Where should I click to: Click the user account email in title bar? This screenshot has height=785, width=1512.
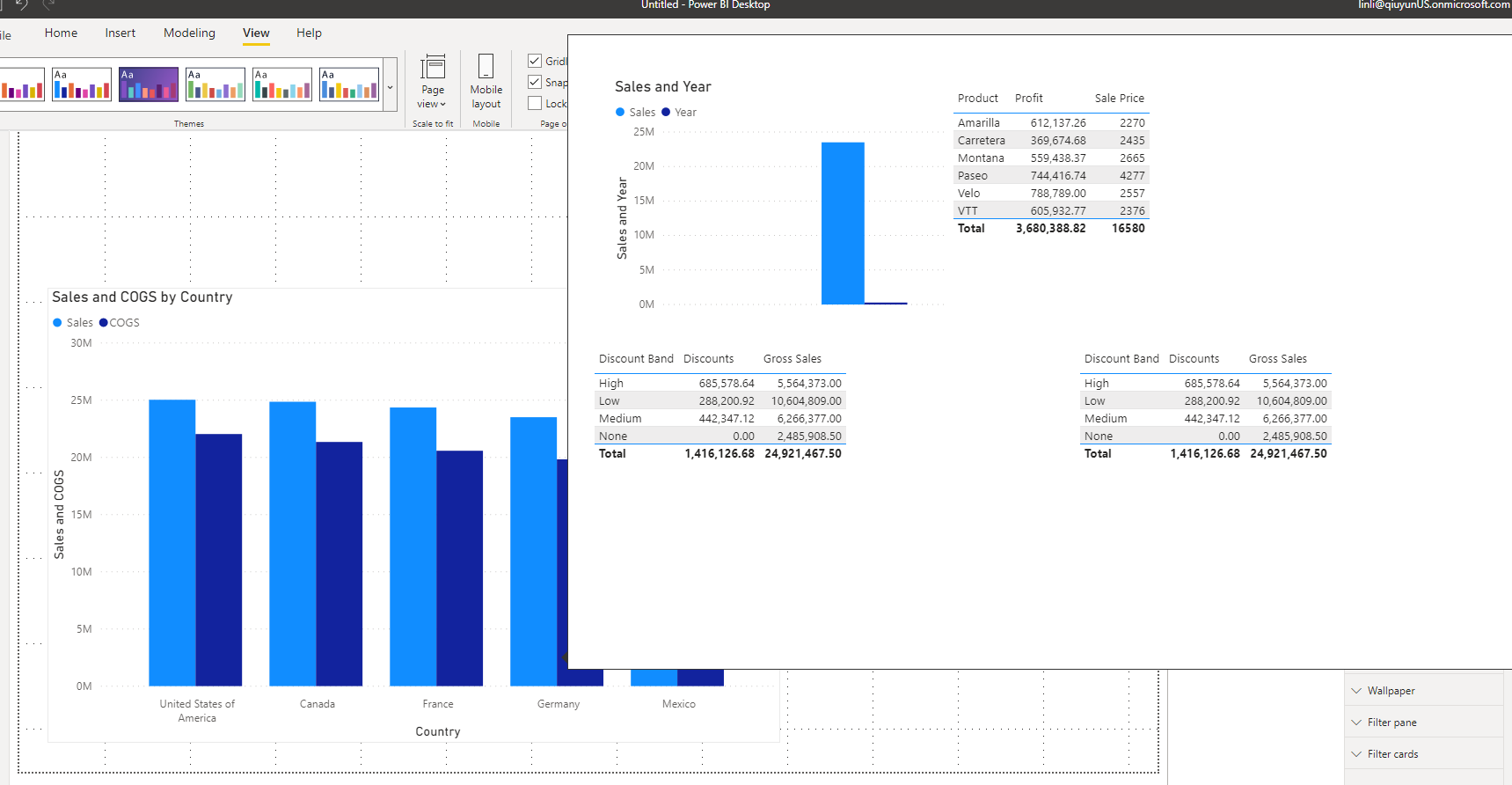1434,4
